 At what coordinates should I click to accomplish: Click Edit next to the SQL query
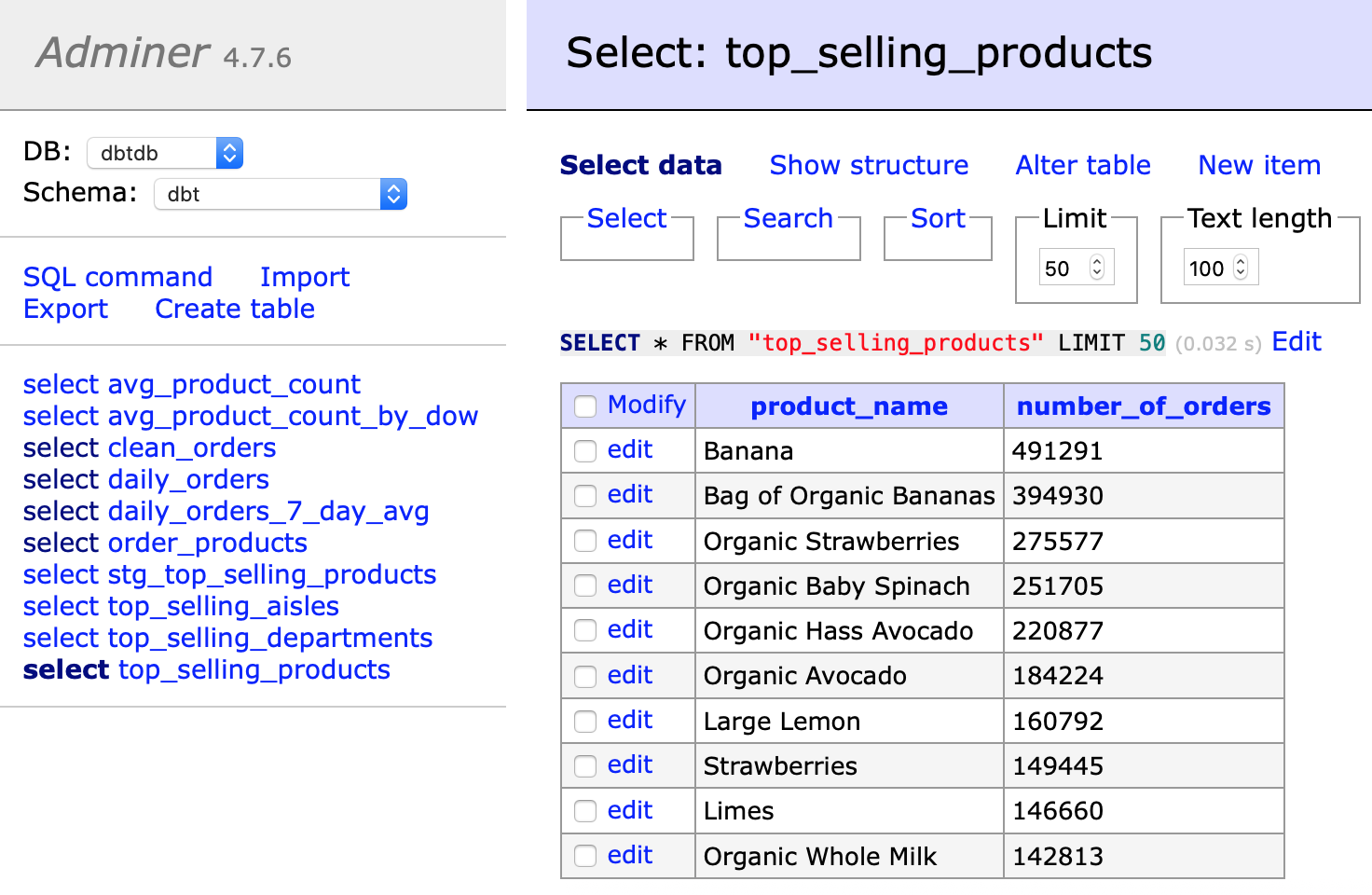[x=1297, y=342]
